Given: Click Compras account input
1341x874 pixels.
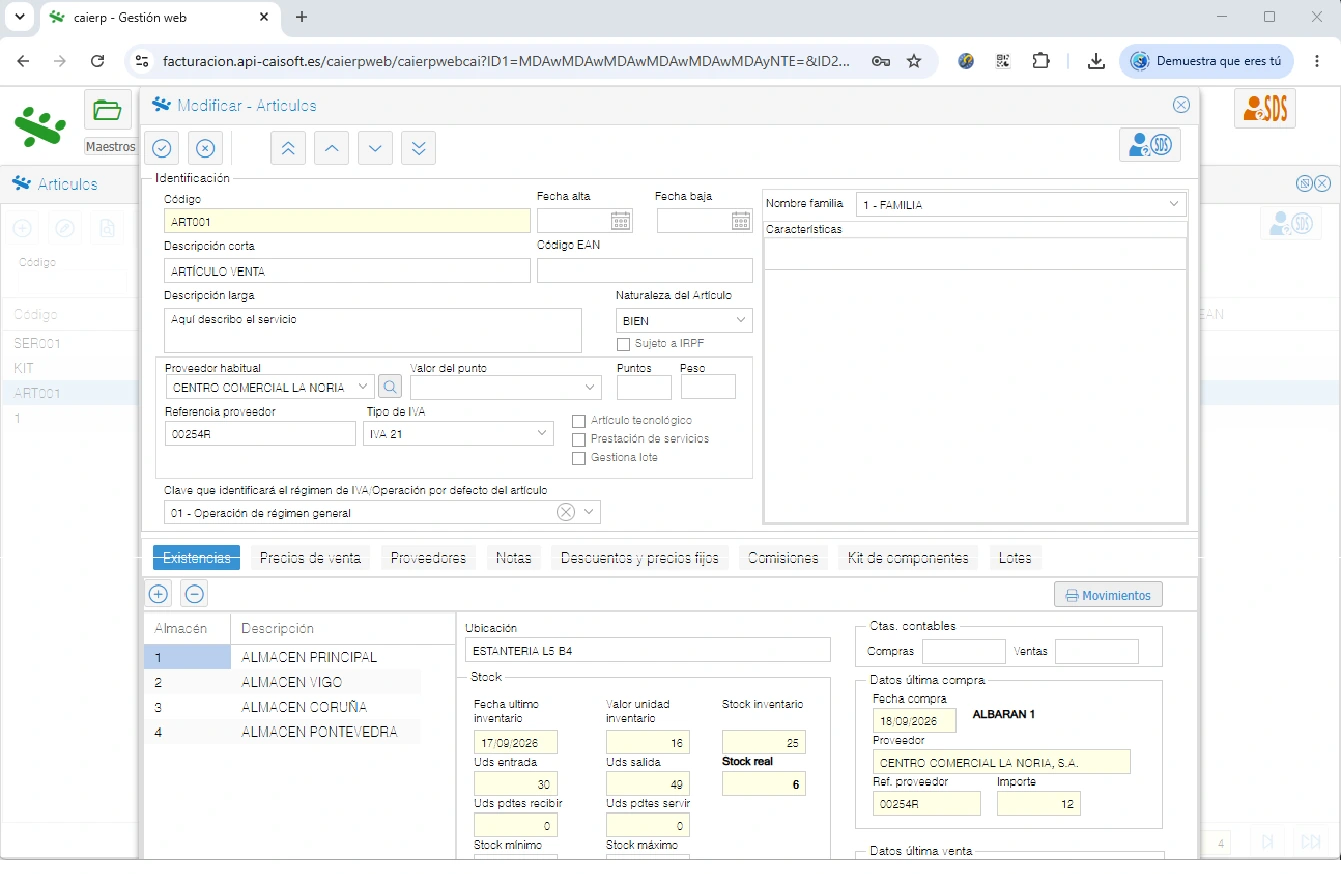Looking at the screenshot, I should (x=963, y=651).
